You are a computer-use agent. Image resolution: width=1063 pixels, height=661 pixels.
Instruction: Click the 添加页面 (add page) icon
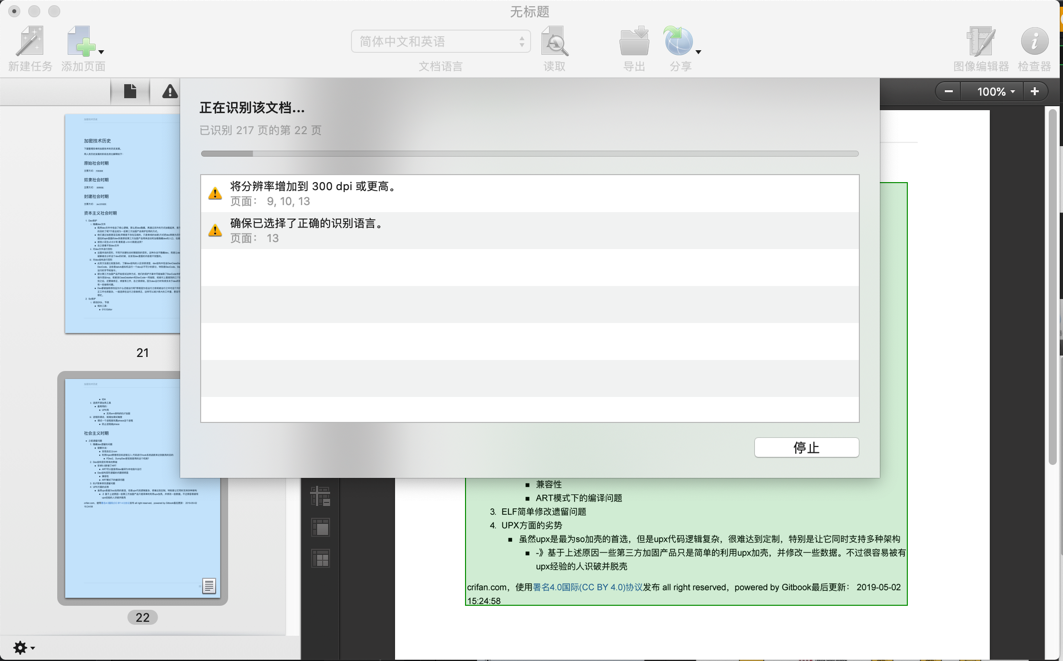[x=80, y=41]
